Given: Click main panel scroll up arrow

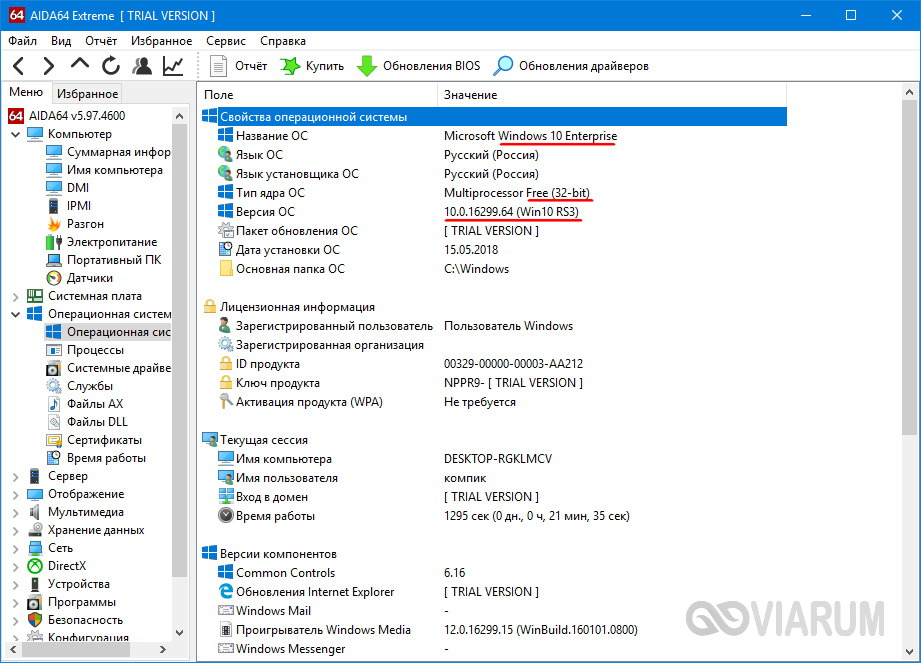Looking at the screenshot, I should click(909, 92).
